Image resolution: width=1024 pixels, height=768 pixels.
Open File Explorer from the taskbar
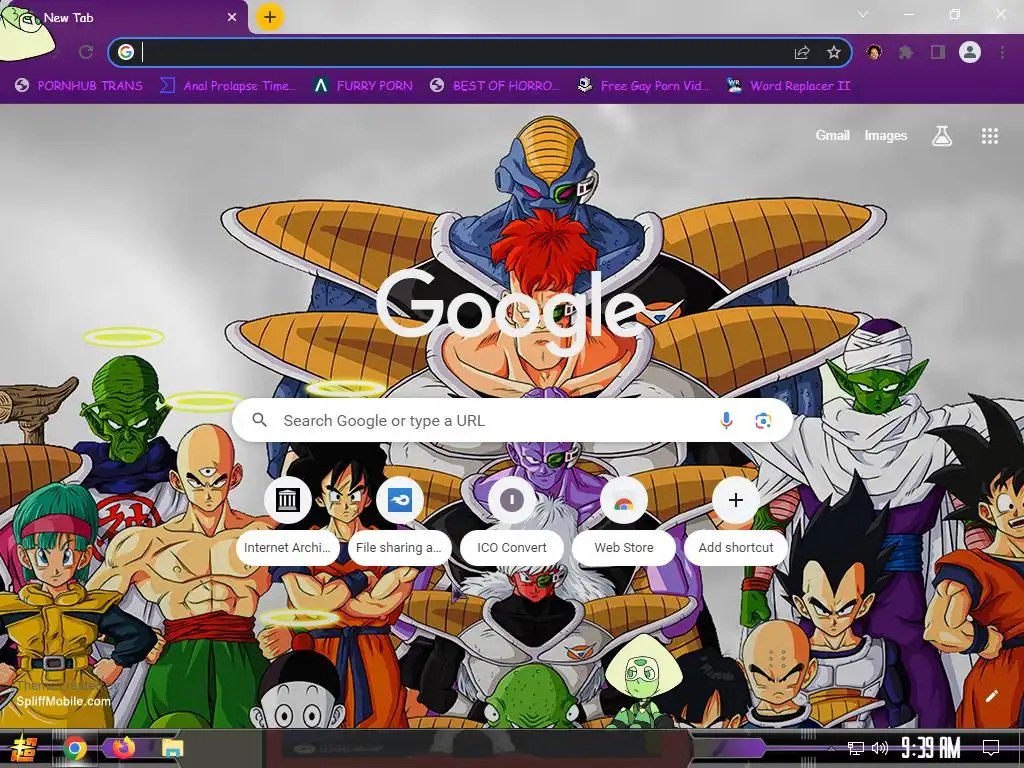pos(172,748)
